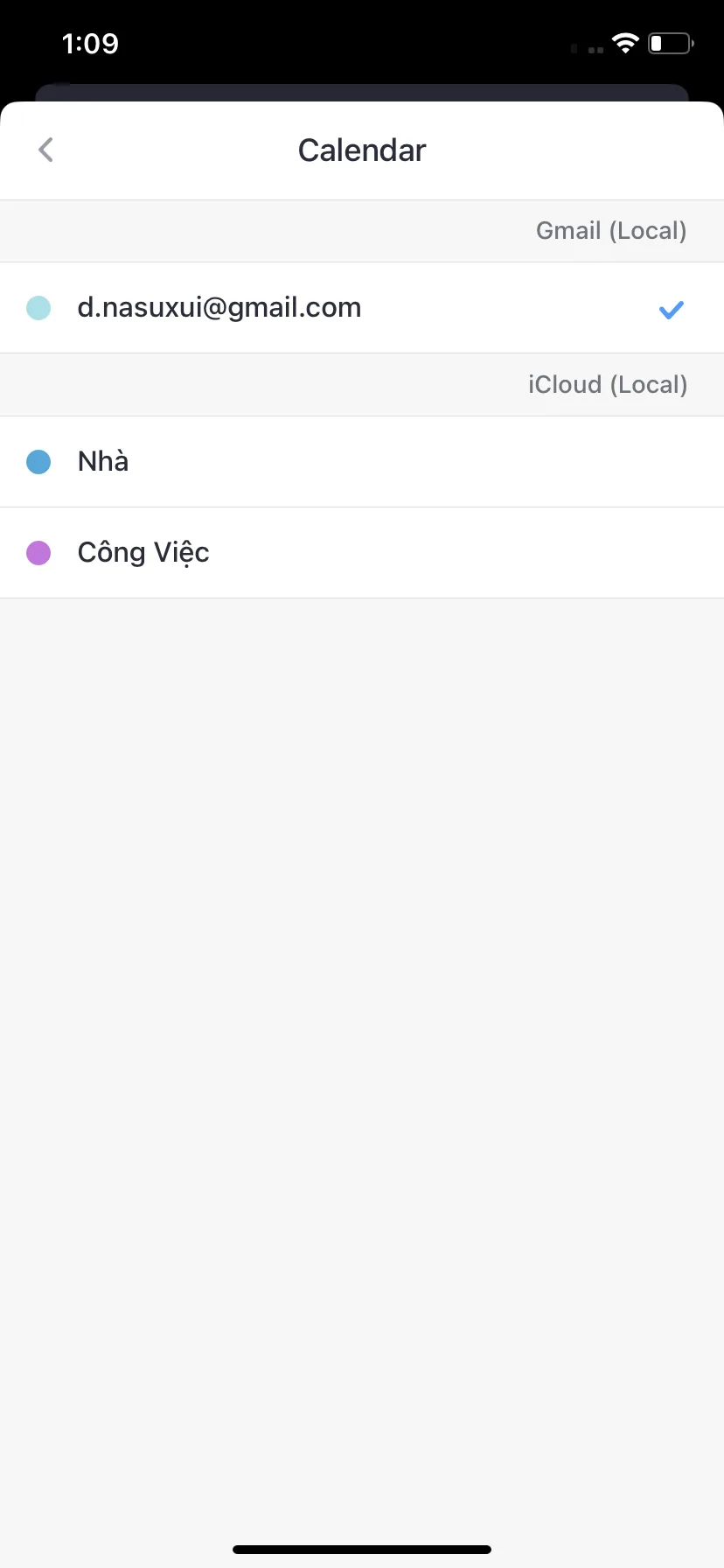Tap the 1:09 clock in status bar
The width and height of the screenshot is (724, 1568).
pyautogui.click(x=90, y=43)
